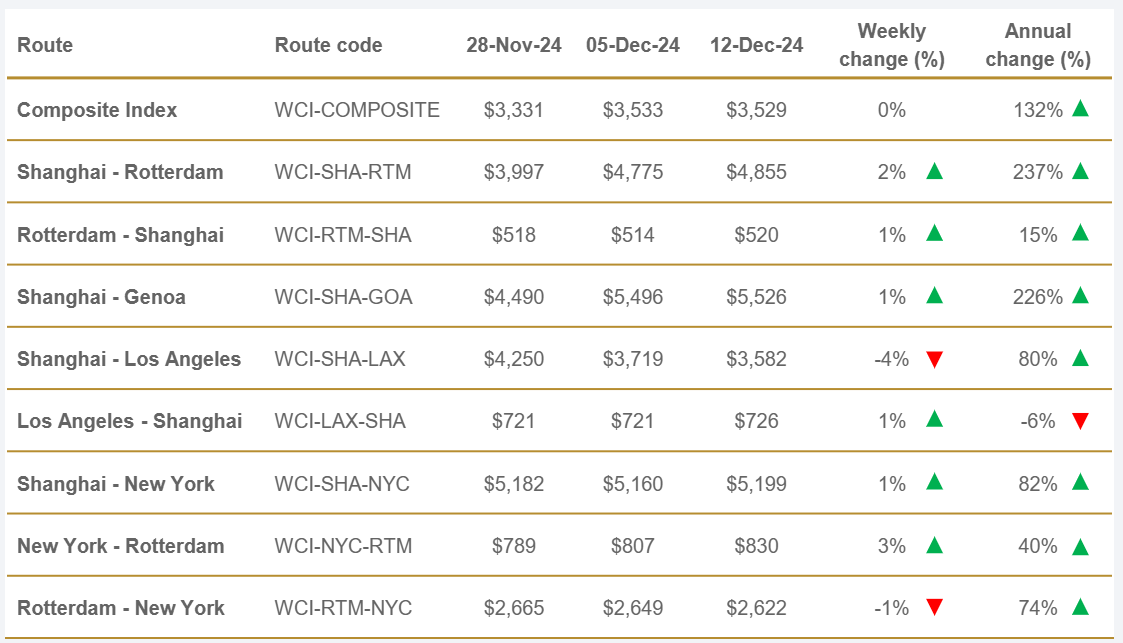The width and height of the screenshot is (1123, 643).
Task: Click the Route column header
Action: pyautogui.click(x=45, y=45)
